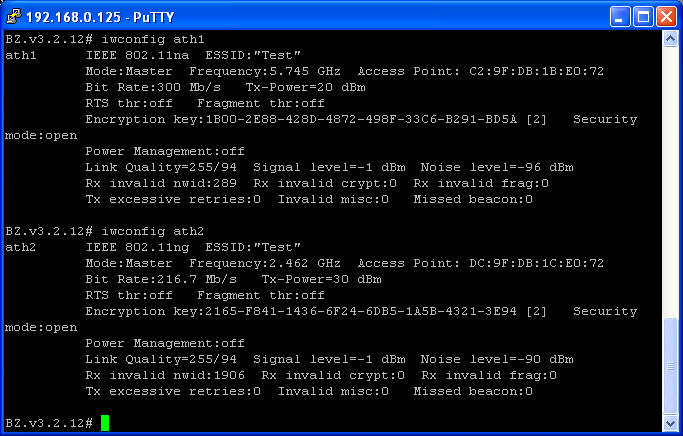683x436 pixels.
Task: Click the 192.168.0.125 - PuTTY title bar
Action: 300,15
